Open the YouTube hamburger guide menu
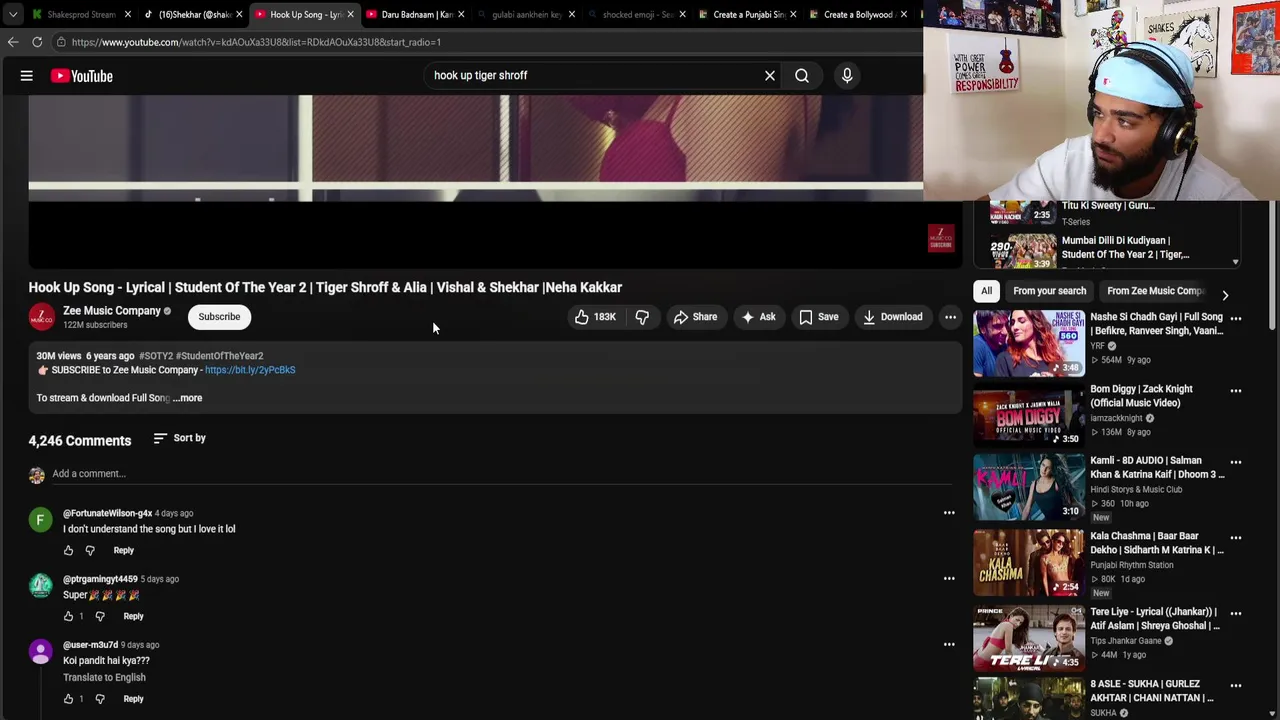The height and width of the screenshot is (720, 1280). 27,76
